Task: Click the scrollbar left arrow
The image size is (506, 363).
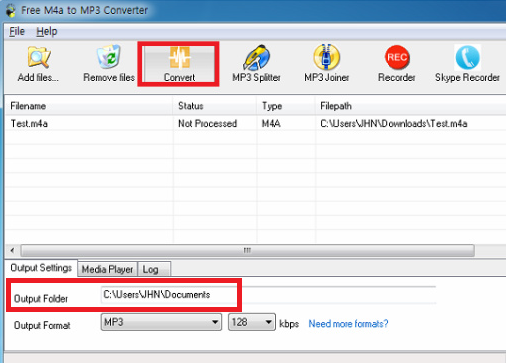Action: coord(12,250)
